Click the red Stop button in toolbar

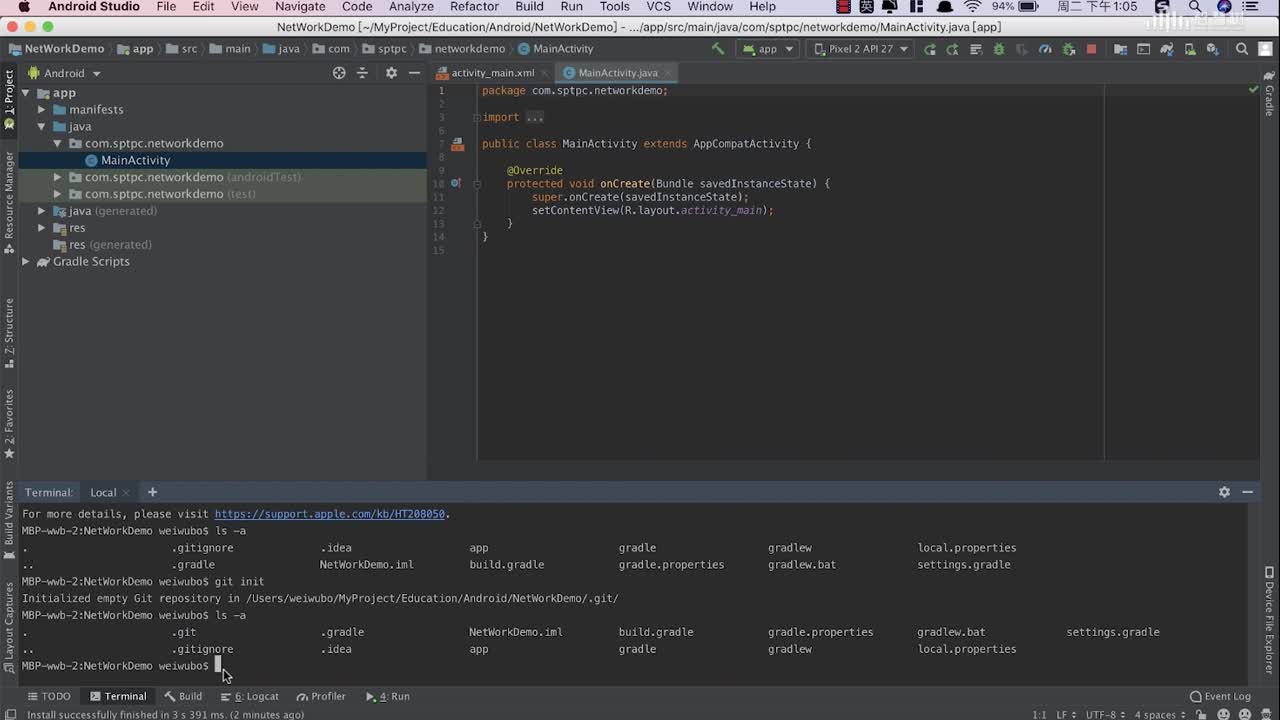[1091, 48]
